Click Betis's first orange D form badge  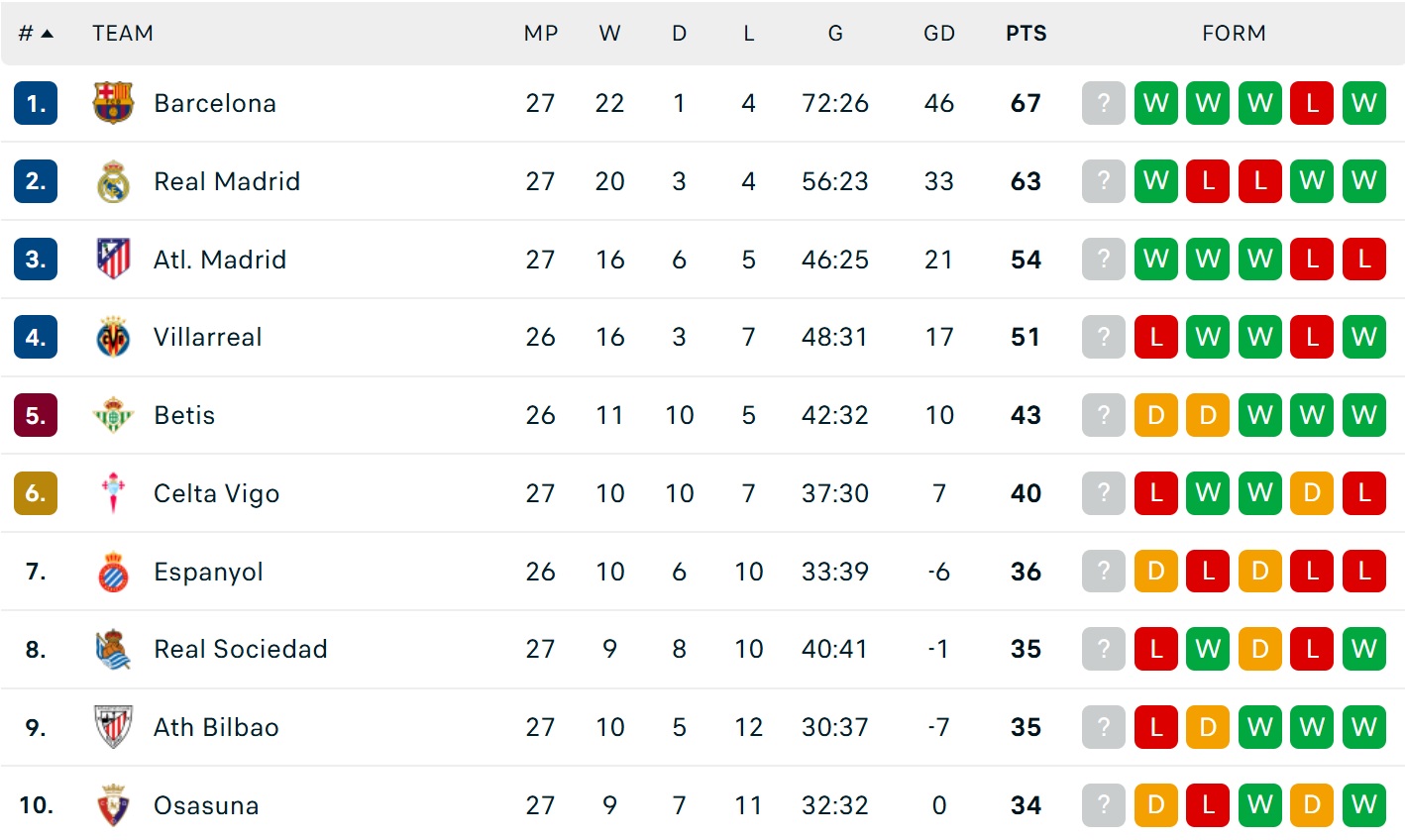(x=1155, y=415)
